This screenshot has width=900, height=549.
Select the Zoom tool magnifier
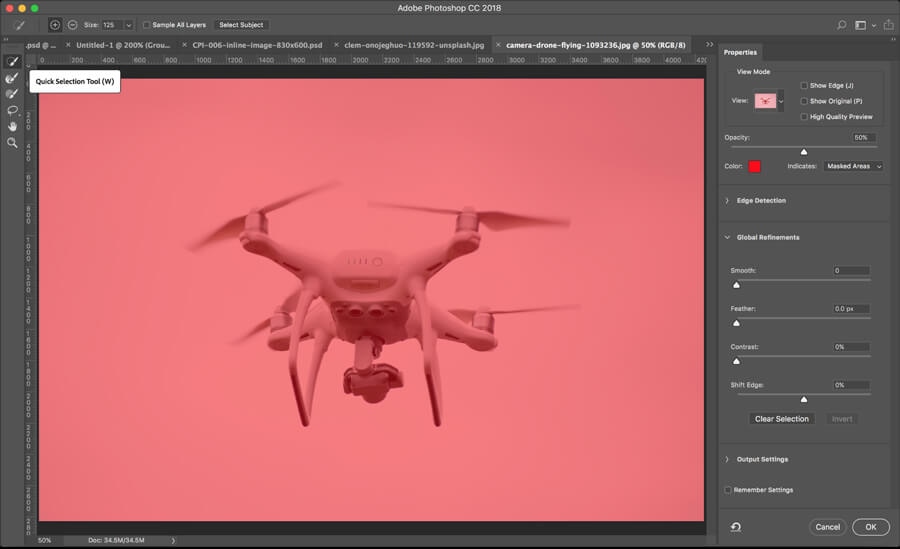pos(13,143)
